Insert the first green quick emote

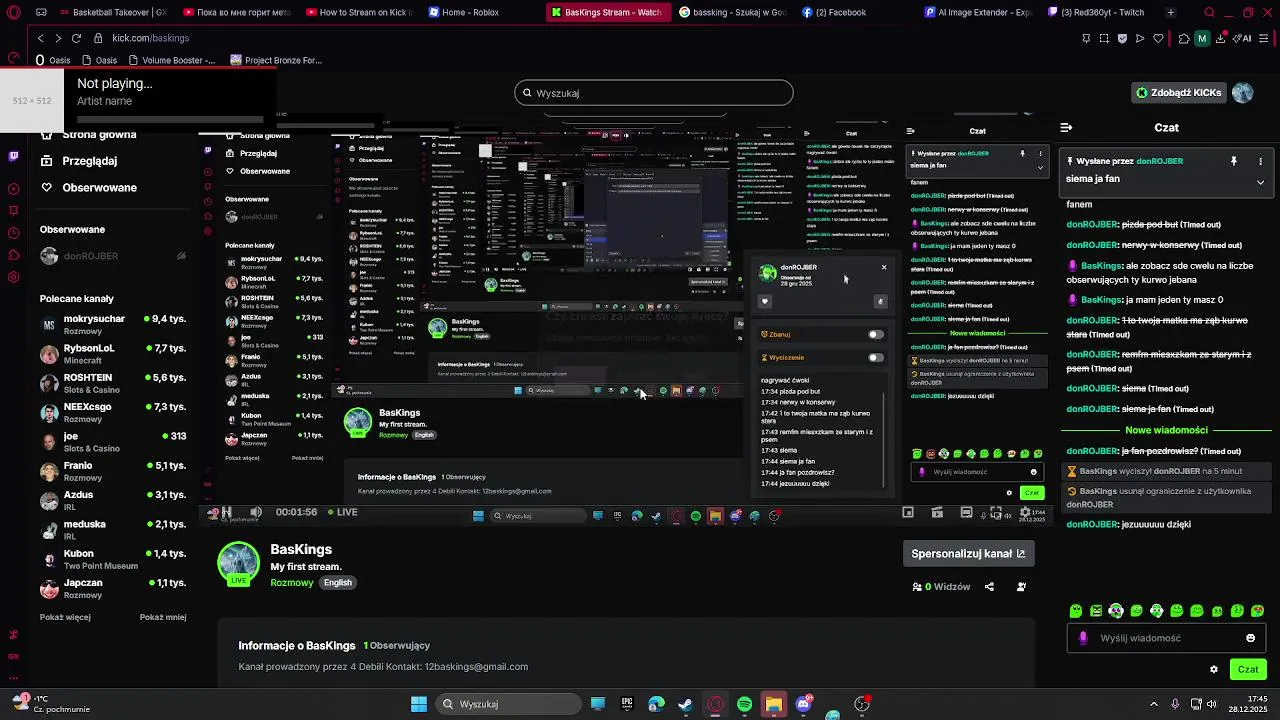click(1076, 611)
